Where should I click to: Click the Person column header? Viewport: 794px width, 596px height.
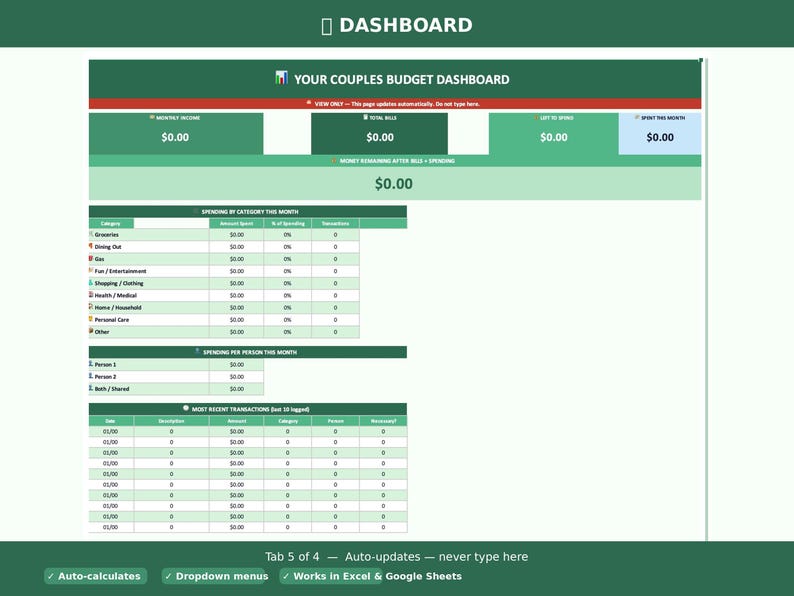[335, 421]
